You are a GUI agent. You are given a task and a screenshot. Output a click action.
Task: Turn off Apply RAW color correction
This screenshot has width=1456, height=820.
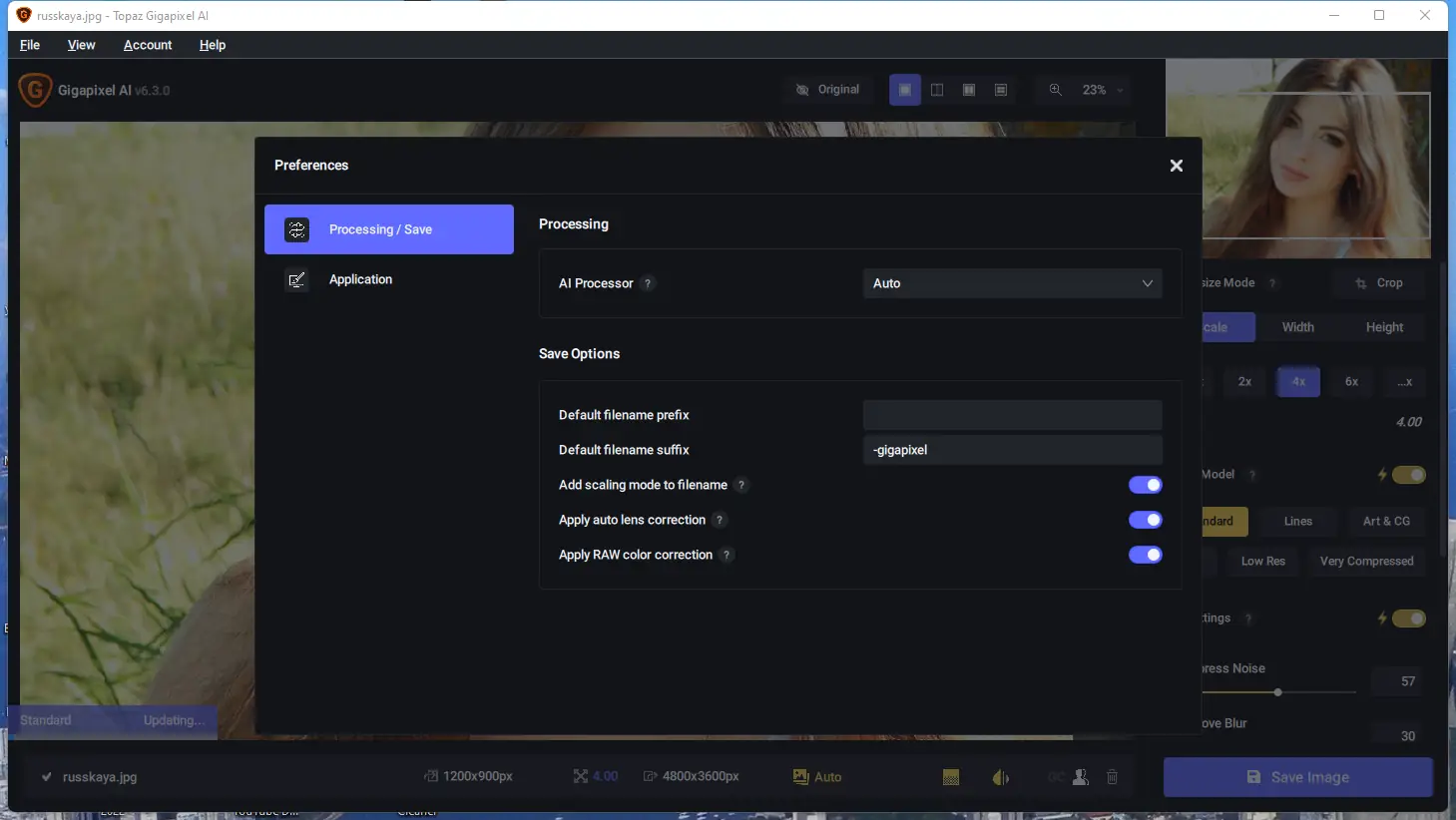pyautogui.click(x=1146, y=555)
